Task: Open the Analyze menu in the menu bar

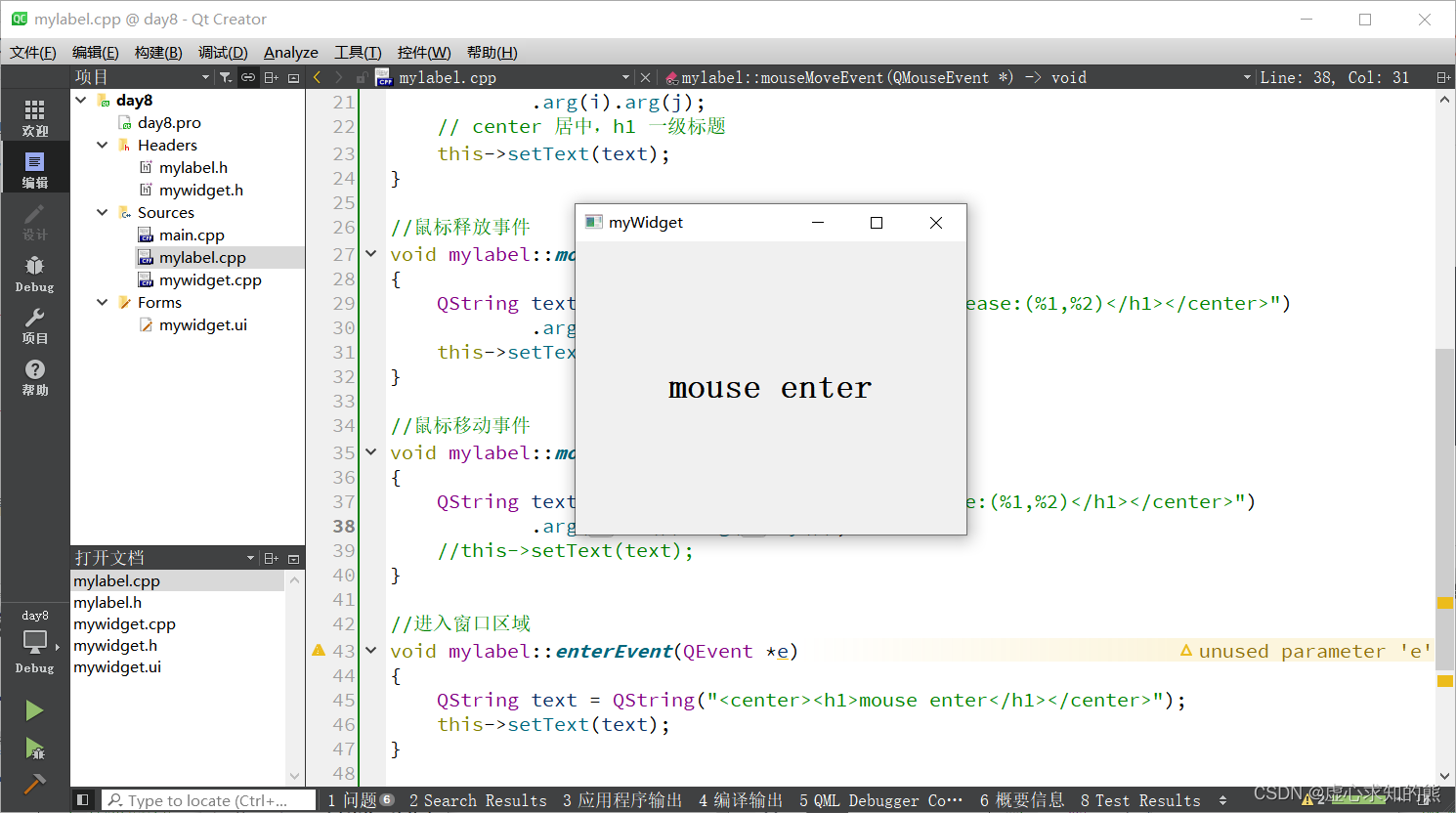Action: [290, 52]
